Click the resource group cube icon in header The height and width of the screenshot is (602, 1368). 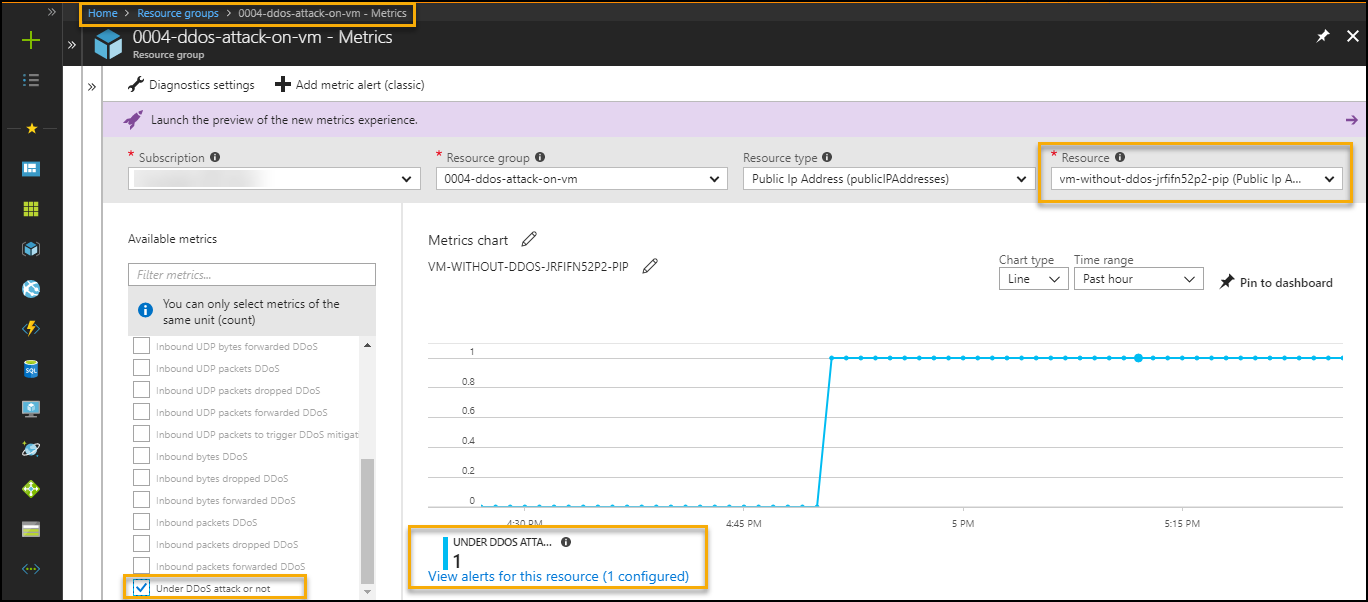[x=108, y=45]
